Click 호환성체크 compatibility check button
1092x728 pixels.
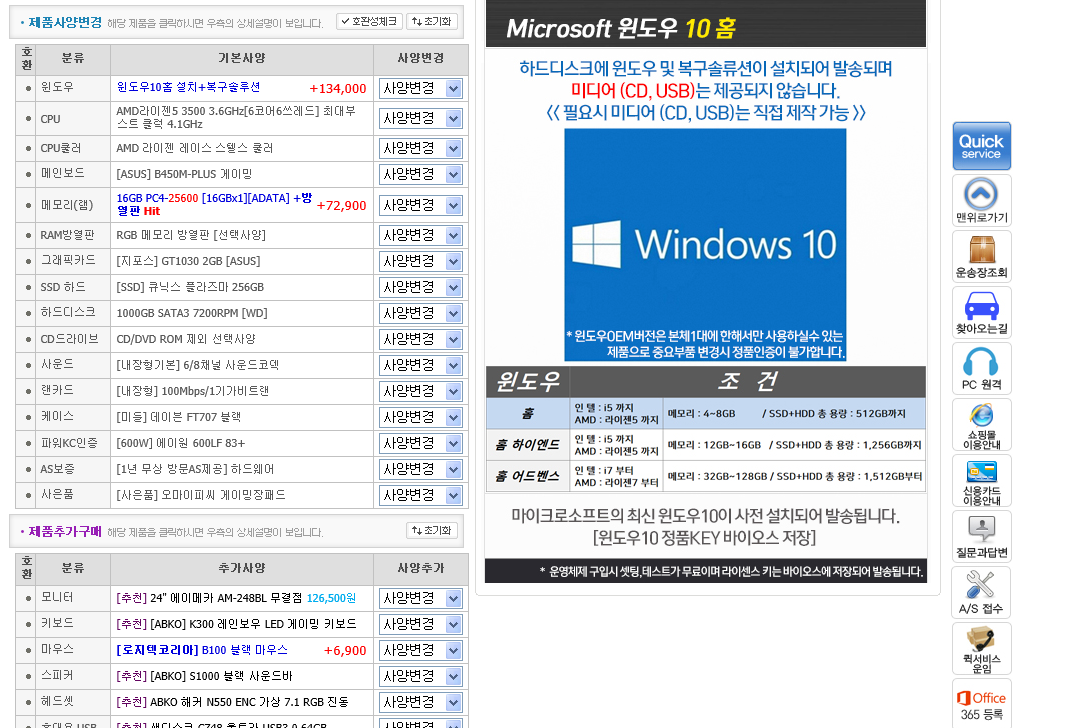pyautogui.click(x=369, y=22)
